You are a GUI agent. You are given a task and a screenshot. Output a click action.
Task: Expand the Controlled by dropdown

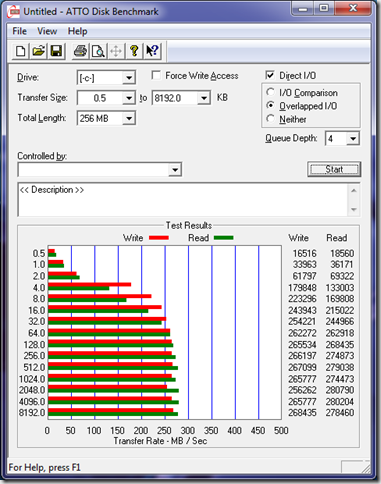[175, 170]
